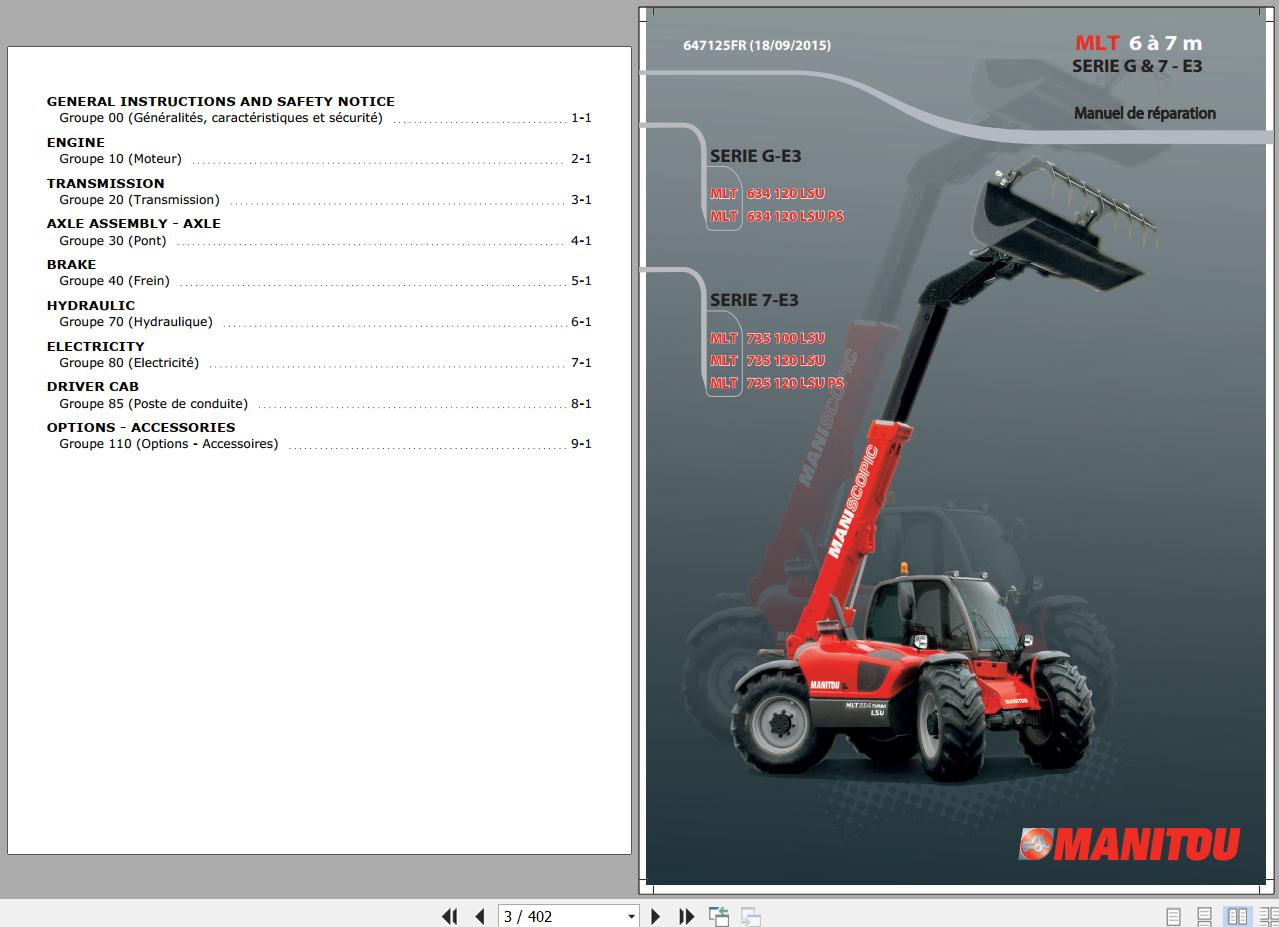Click document number 647125FR (18/09/2015)
Screen dimensions: 1279x927
757,45
